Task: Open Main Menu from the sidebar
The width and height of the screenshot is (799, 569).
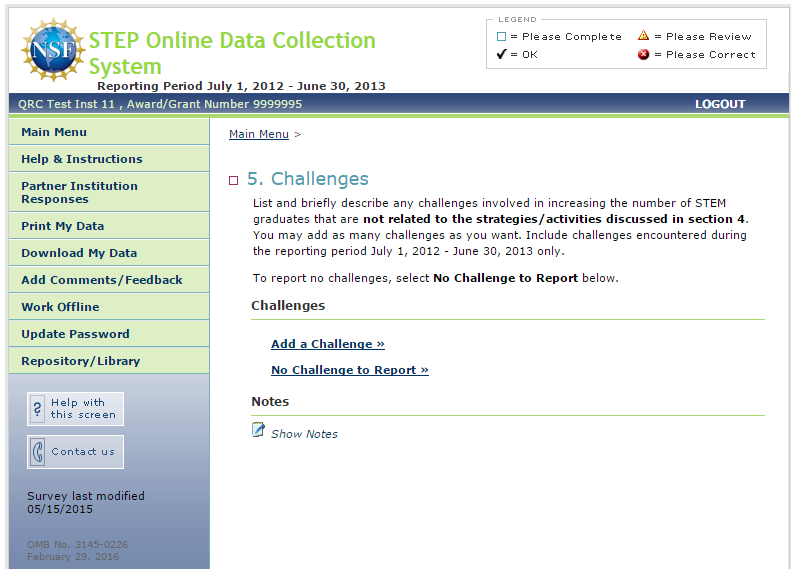Action: pyautogui.click(x=54, y=132)
